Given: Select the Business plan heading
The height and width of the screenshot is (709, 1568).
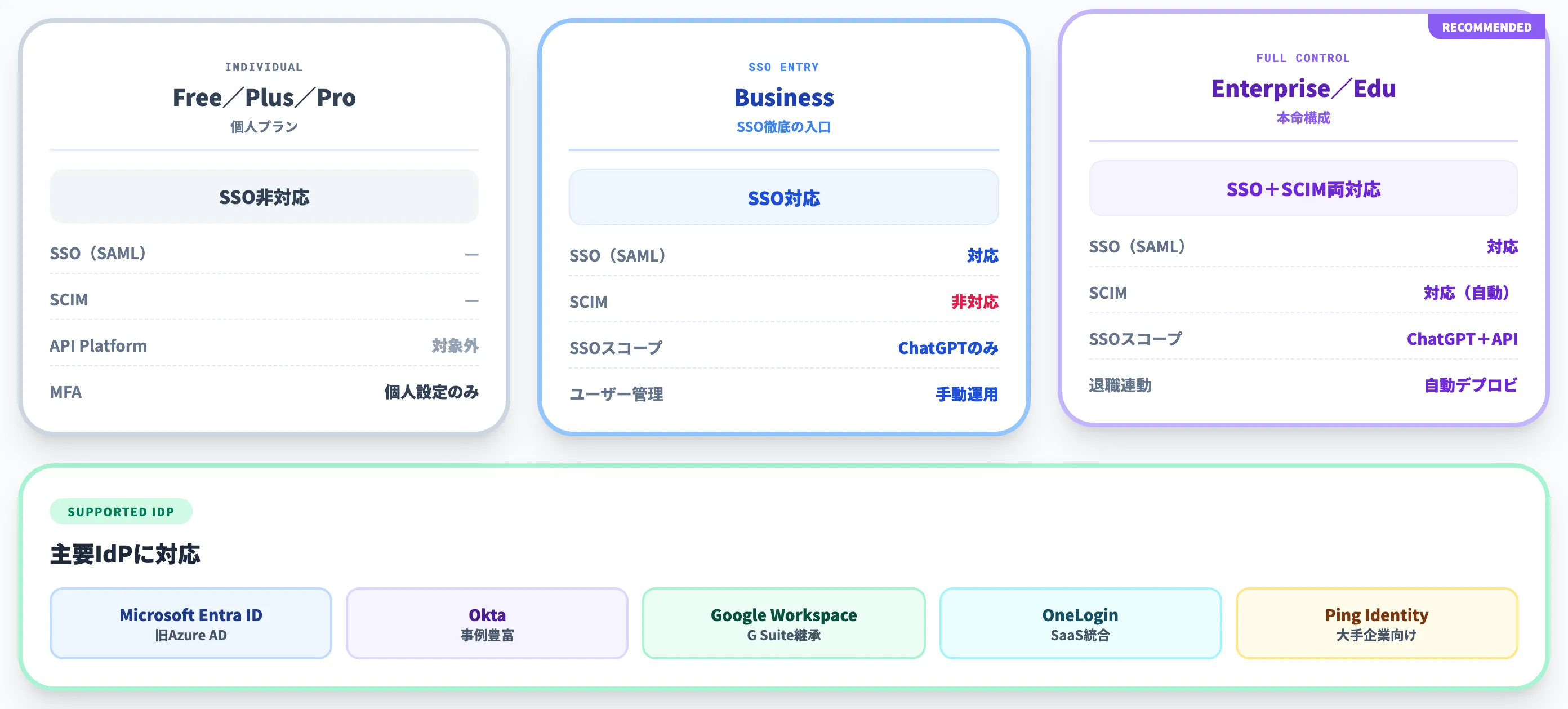Looking at the screenshot, I should click(784, 98).
